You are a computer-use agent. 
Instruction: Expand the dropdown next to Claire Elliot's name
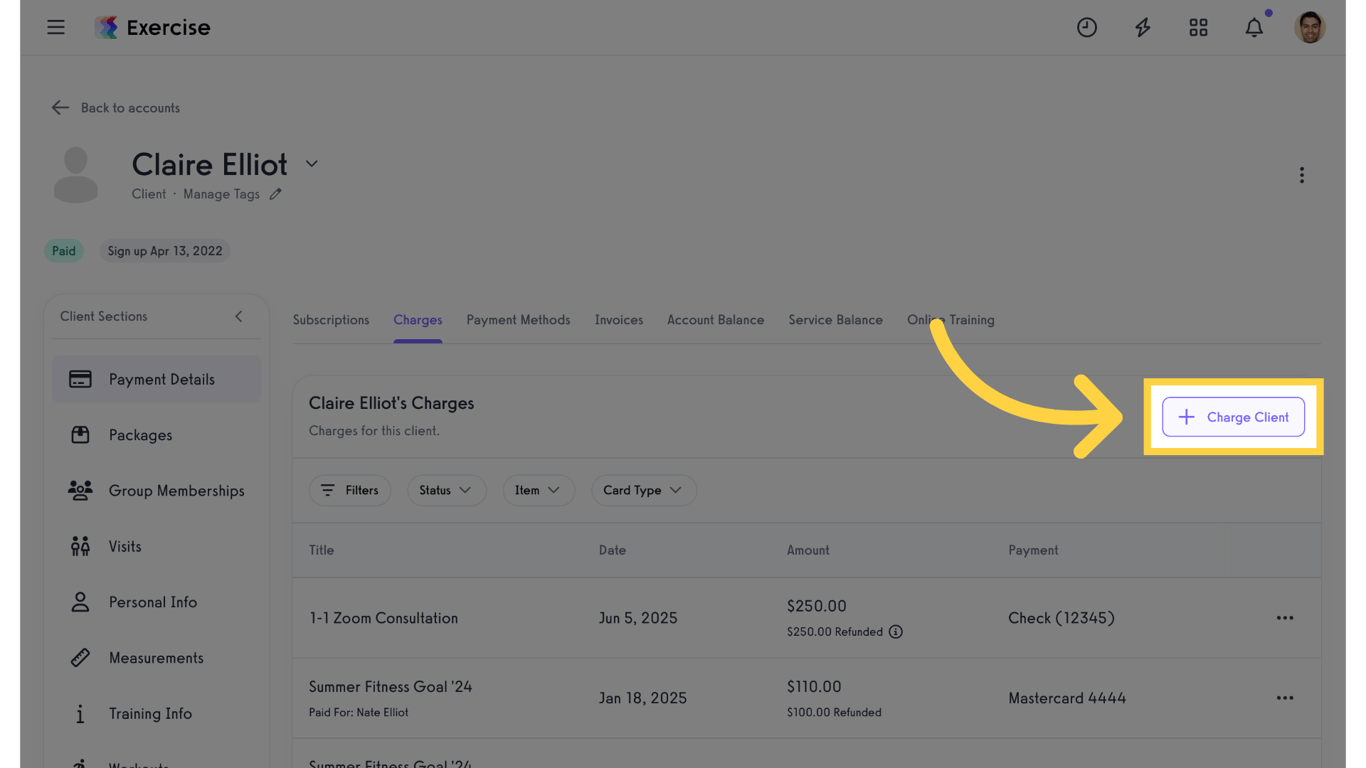(311, 163)
